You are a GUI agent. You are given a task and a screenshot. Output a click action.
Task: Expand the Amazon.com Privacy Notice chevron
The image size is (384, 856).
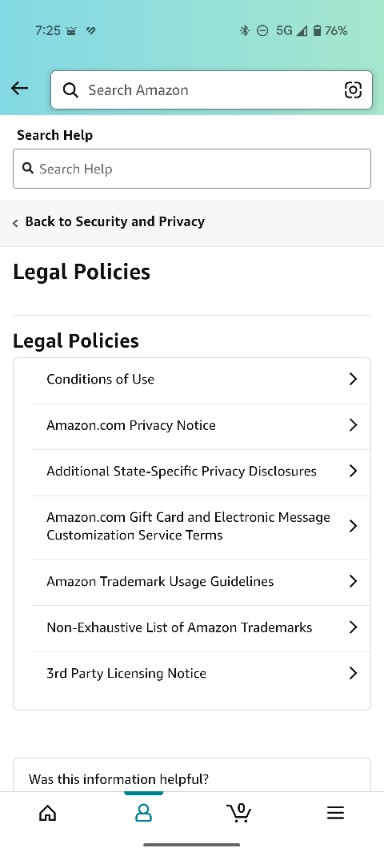click(x=353, y=425)
